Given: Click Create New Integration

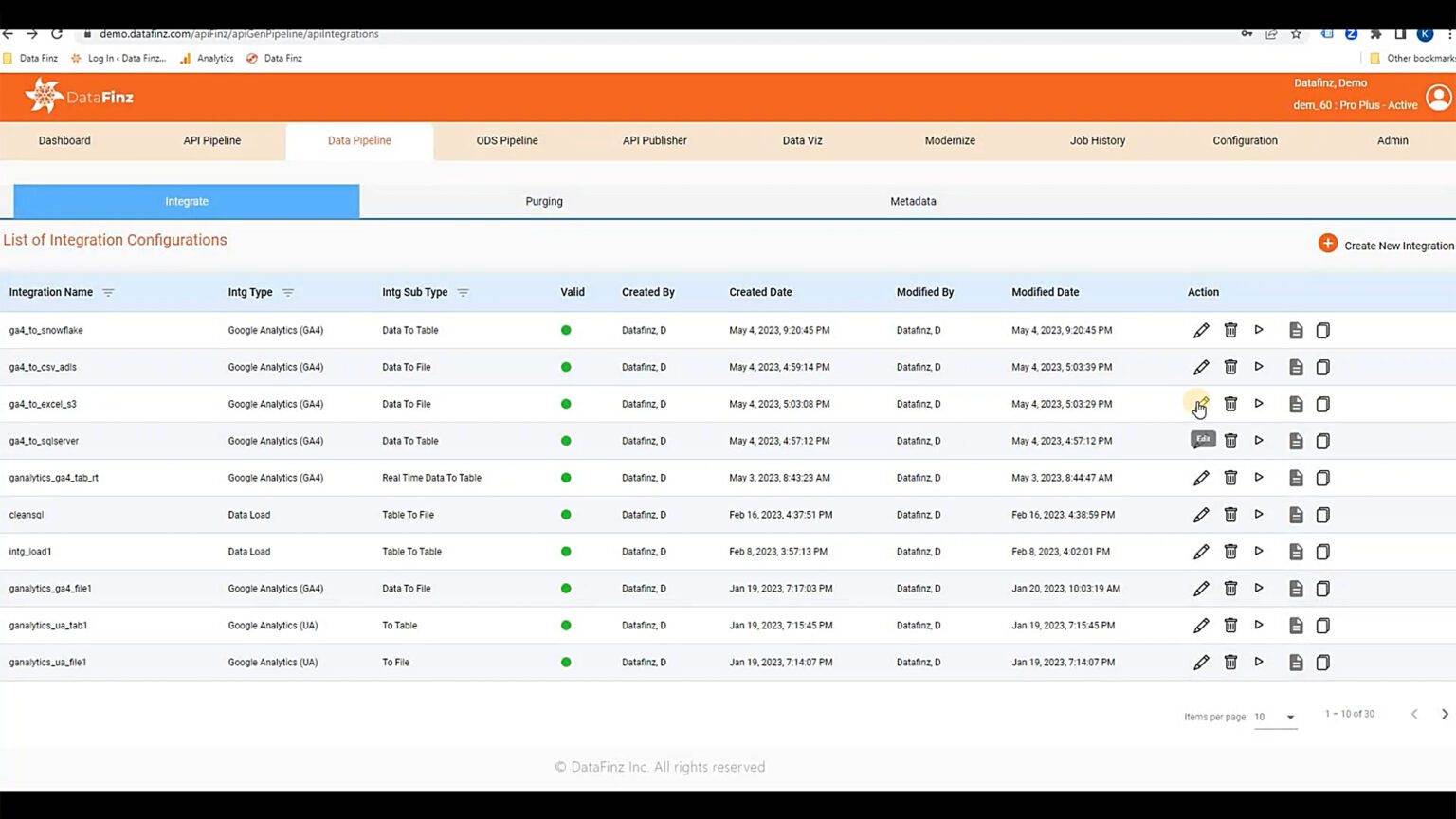Looking at the screenshot, I should tap(1397, 245).
